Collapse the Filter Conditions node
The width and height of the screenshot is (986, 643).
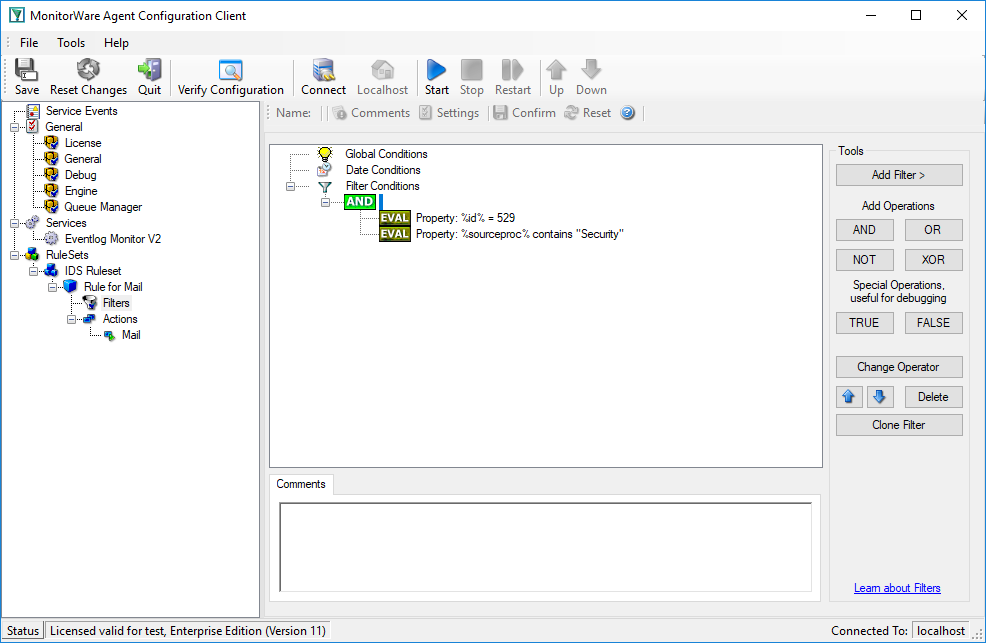pyautogui.click(x=290, y=186)
